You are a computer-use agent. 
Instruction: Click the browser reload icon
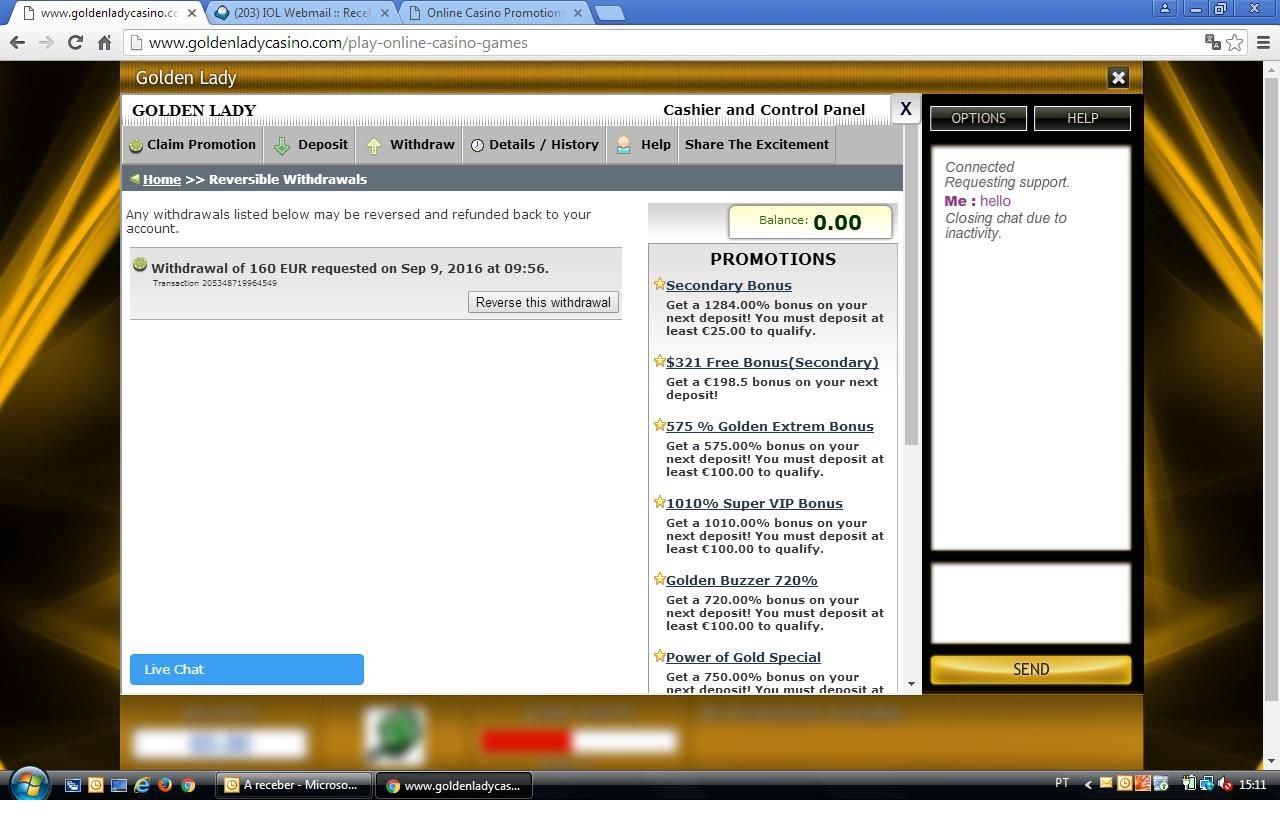75,42
